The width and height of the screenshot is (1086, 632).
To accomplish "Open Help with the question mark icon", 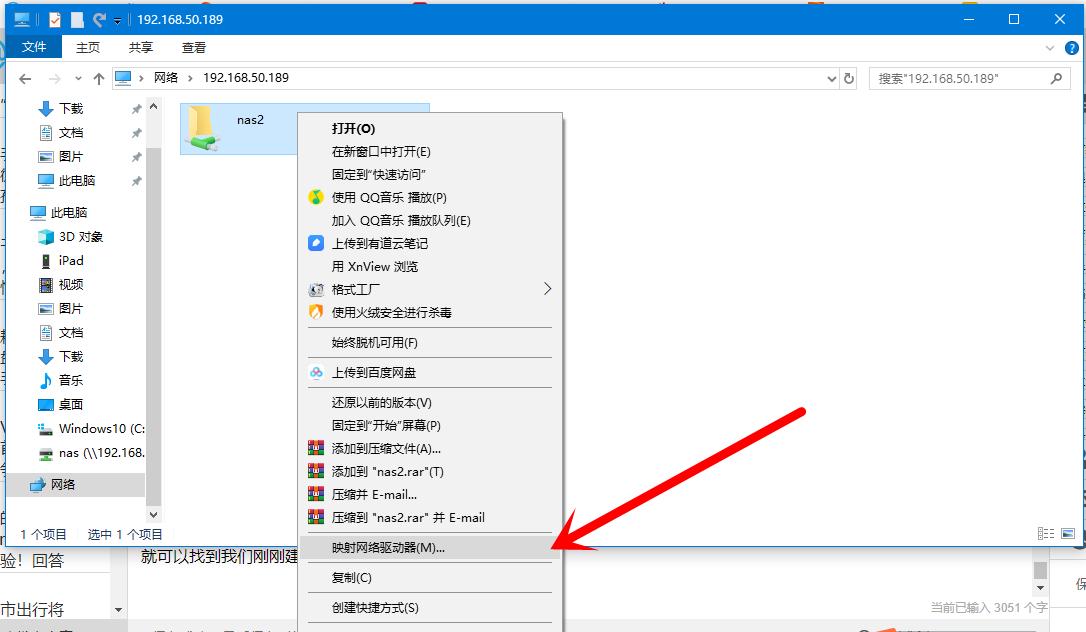I will pyautogui.click(x=1072, y=47).
